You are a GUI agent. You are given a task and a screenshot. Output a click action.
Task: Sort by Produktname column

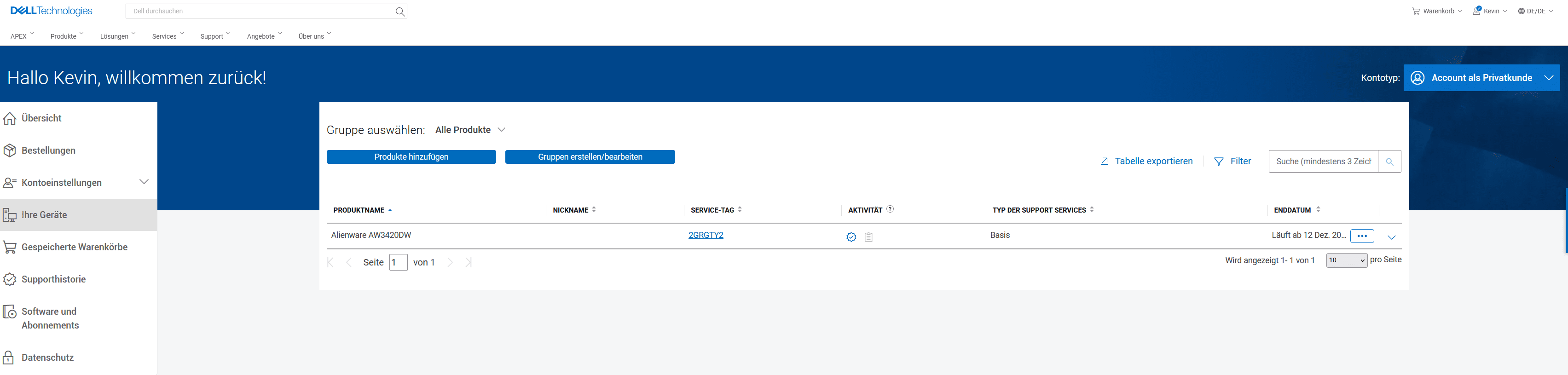363,210
